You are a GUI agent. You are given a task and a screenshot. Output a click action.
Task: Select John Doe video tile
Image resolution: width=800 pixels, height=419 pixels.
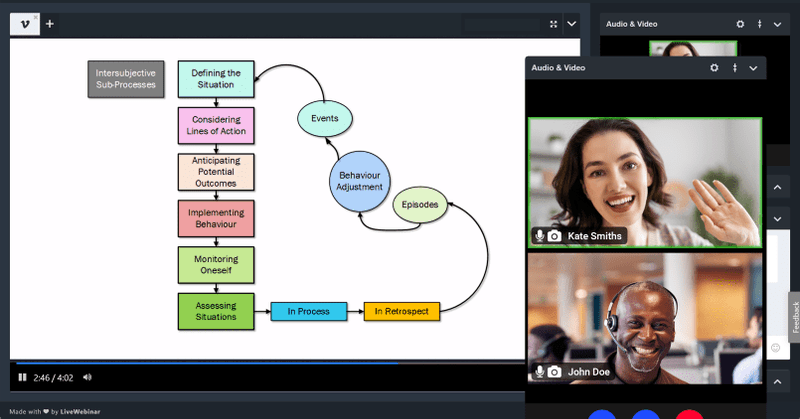[645, 318]
